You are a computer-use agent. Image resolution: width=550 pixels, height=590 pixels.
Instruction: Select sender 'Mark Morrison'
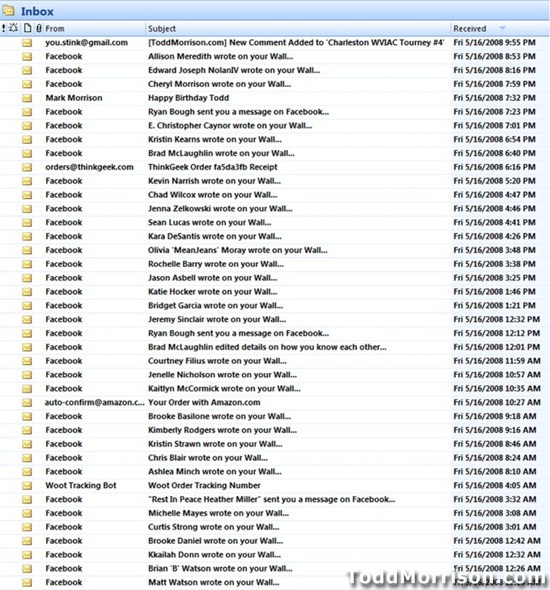(74, 98)
